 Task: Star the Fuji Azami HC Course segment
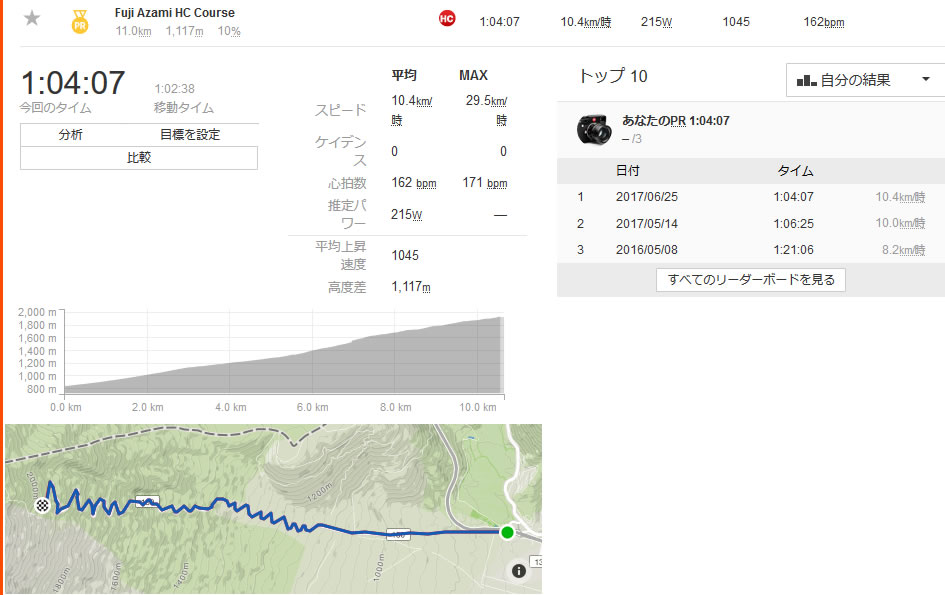(32, 18)
